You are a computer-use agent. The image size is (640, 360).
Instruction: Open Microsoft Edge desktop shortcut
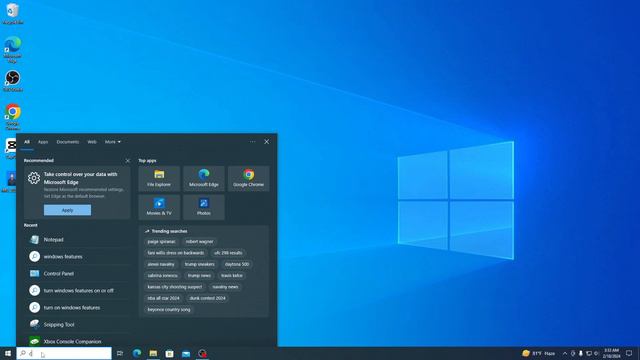13,49
